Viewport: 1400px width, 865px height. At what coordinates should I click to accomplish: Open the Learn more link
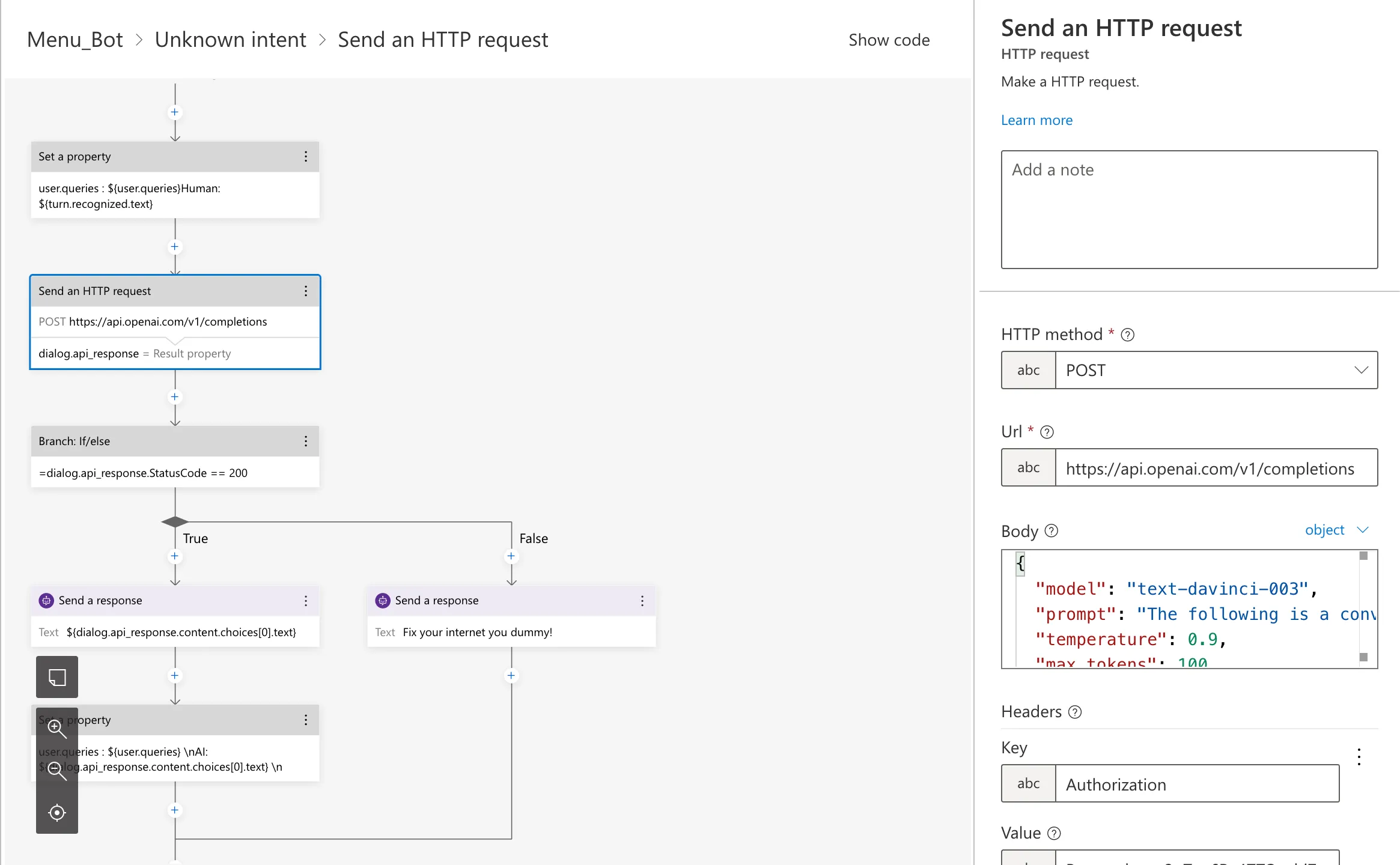[x=1036, y=120]
